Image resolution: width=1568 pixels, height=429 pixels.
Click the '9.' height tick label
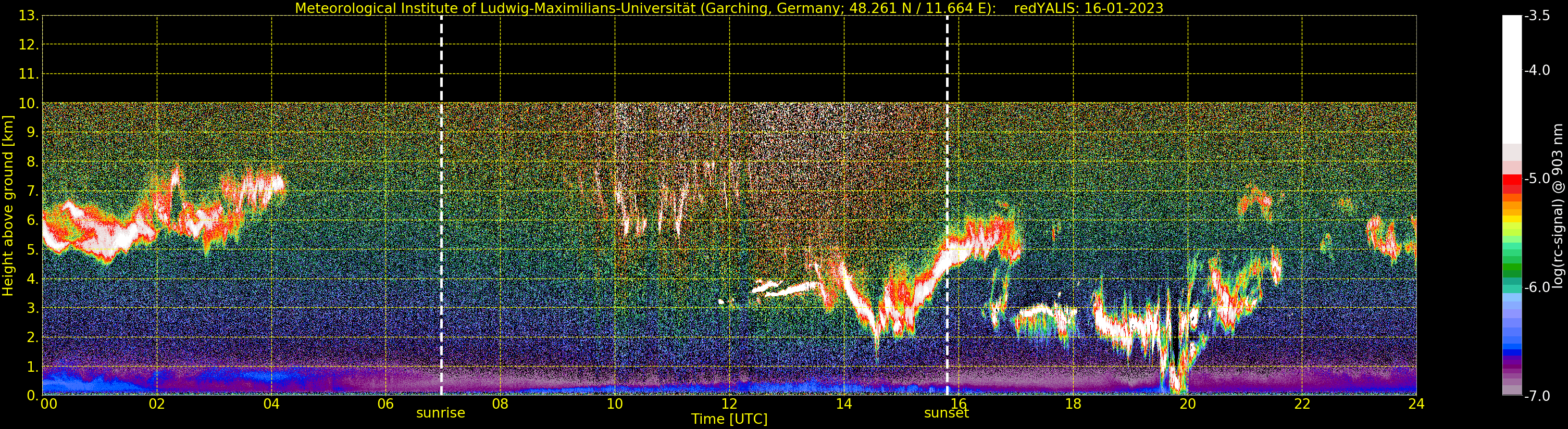pos(32,133)
